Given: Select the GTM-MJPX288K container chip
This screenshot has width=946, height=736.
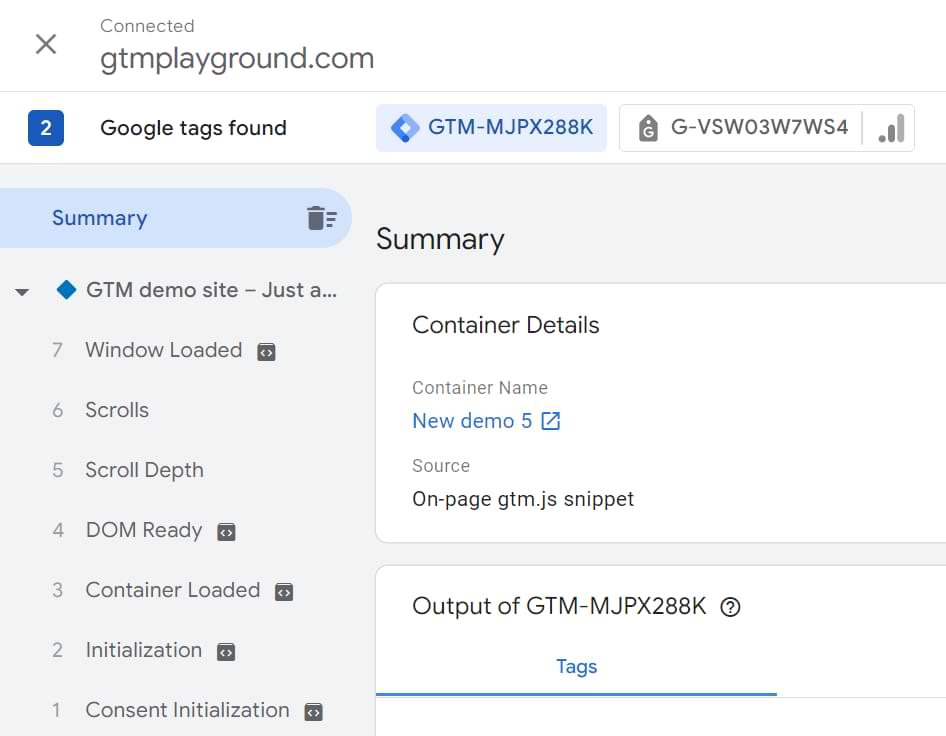Looking at the screenshot, I should (x=491, y=127).
